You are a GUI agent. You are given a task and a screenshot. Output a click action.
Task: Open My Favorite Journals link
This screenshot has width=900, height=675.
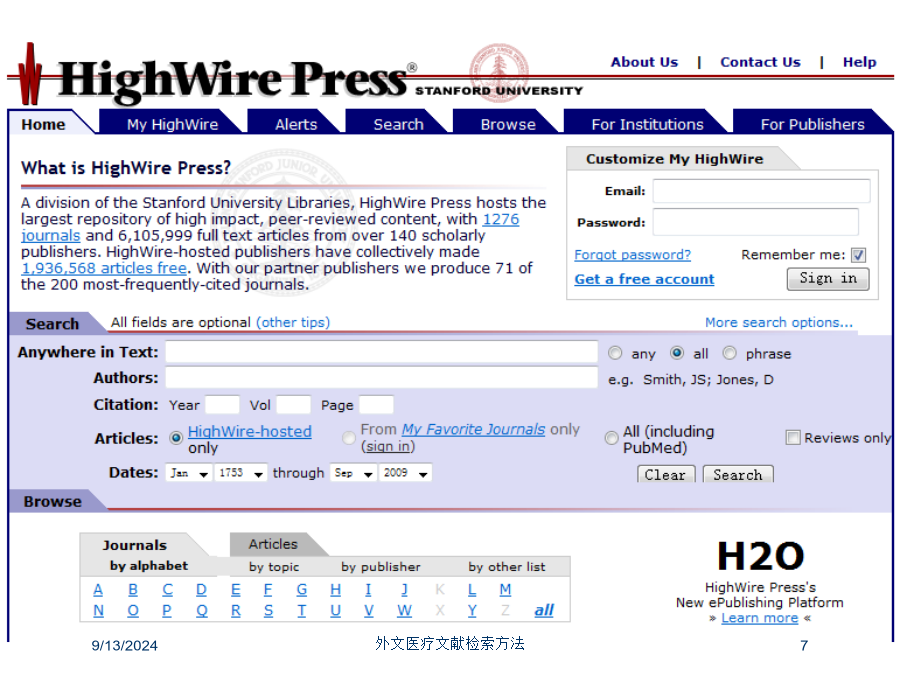coord(473,429)
